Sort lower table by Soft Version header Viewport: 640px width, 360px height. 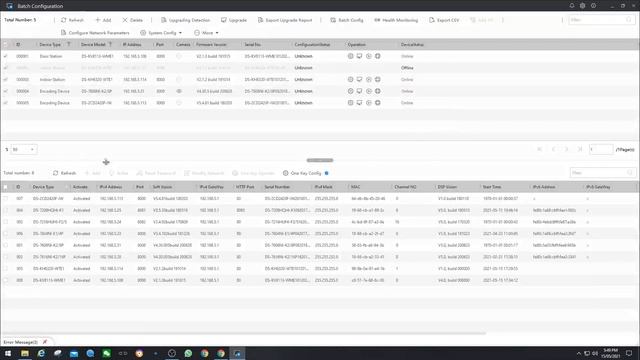[162, 187]
